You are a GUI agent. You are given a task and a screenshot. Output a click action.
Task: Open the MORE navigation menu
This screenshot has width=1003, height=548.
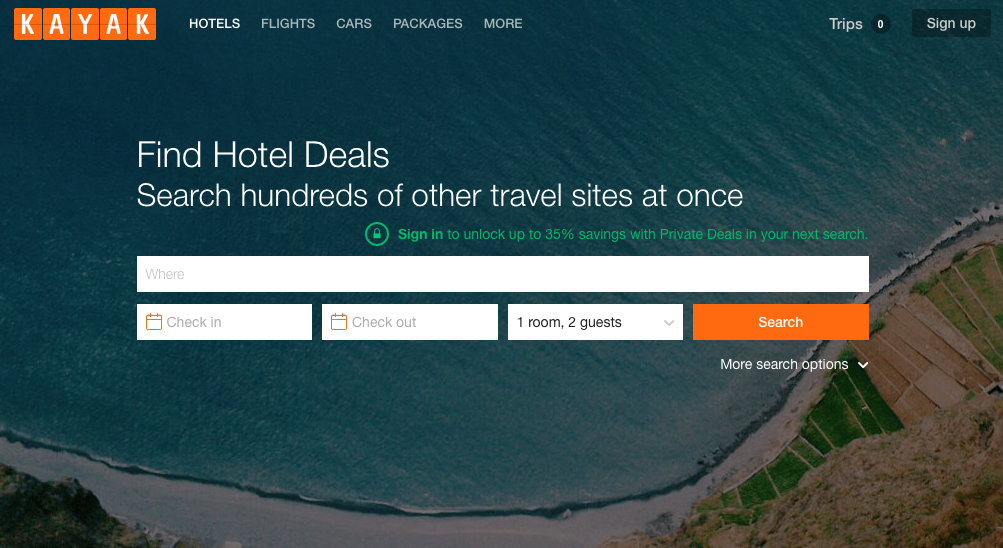click(x=503, y=24)
